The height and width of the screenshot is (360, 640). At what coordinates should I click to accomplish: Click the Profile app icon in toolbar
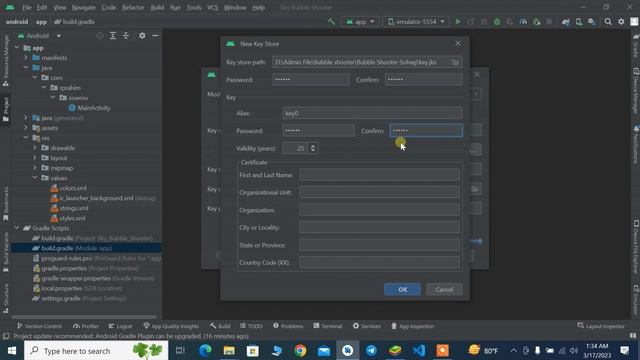pos(523,22)
